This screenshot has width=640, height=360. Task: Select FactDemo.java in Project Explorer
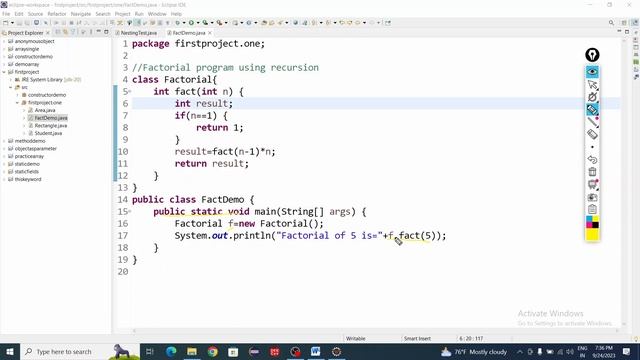coord(47,118)
